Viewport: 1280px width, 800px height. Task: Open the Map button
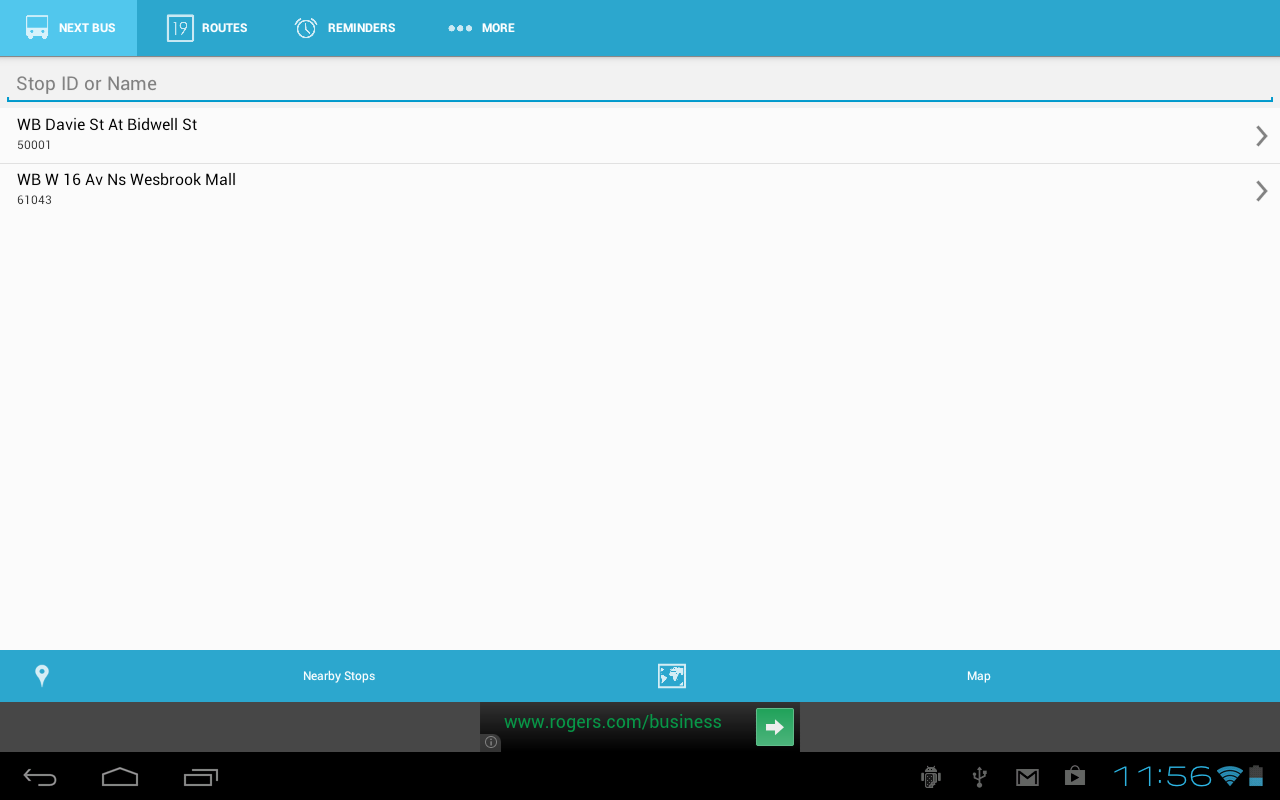(x=979, y=677)
